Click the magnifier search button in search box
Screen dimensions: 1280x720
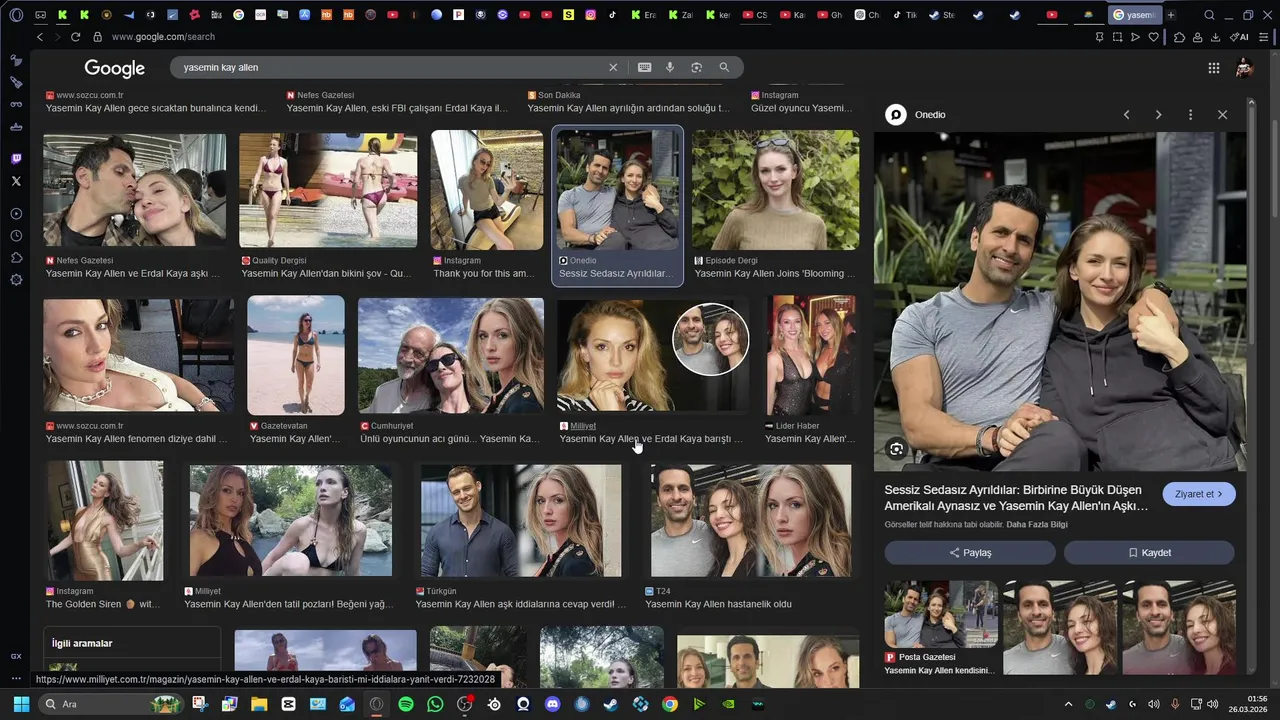pyautogui.click(x=724, y=67)
